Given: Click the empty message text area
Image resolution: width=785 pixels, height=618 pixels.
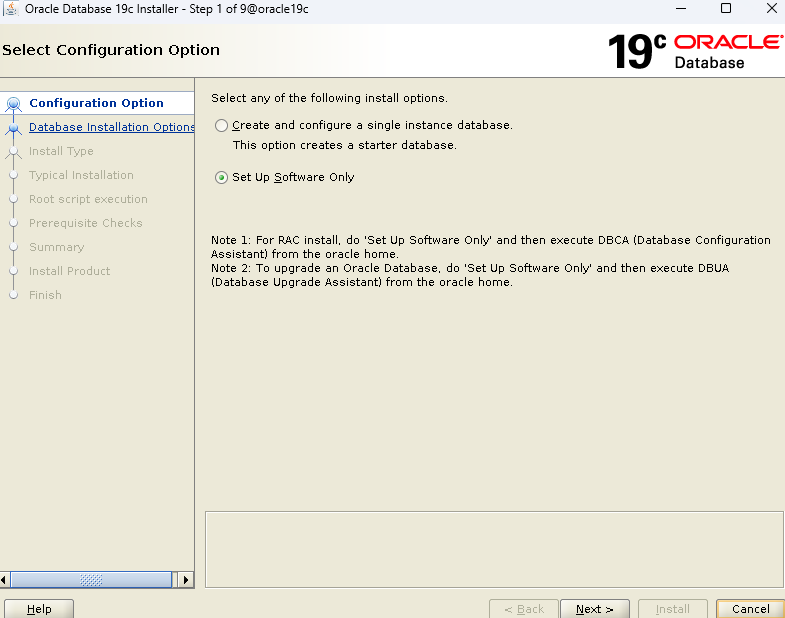Looking at the screenshot, I should tap(494, 549).
